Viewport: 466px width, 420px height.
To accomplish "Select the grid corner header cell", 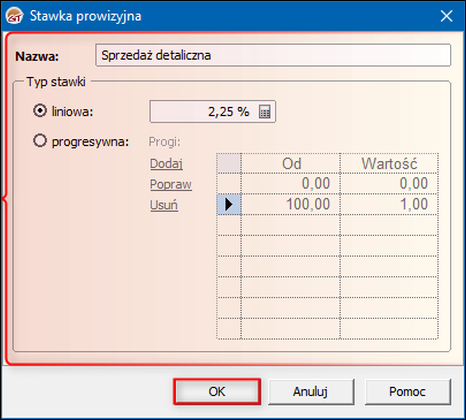I will 229,163.
